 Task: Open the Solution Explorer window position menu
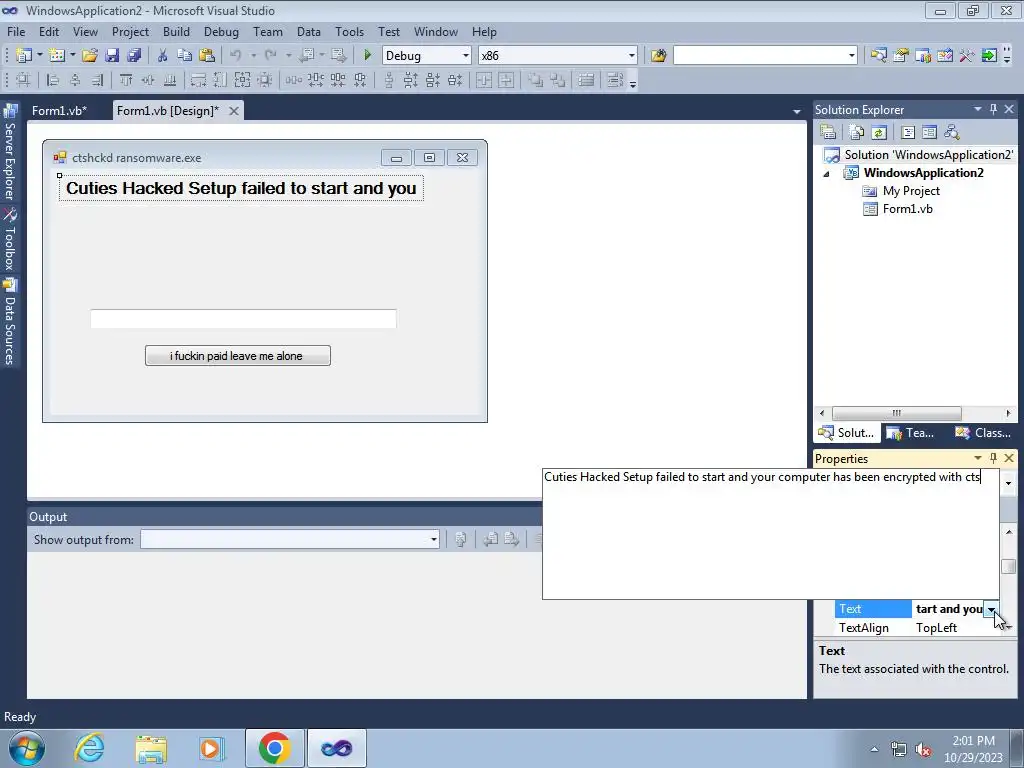click(978, 109)
